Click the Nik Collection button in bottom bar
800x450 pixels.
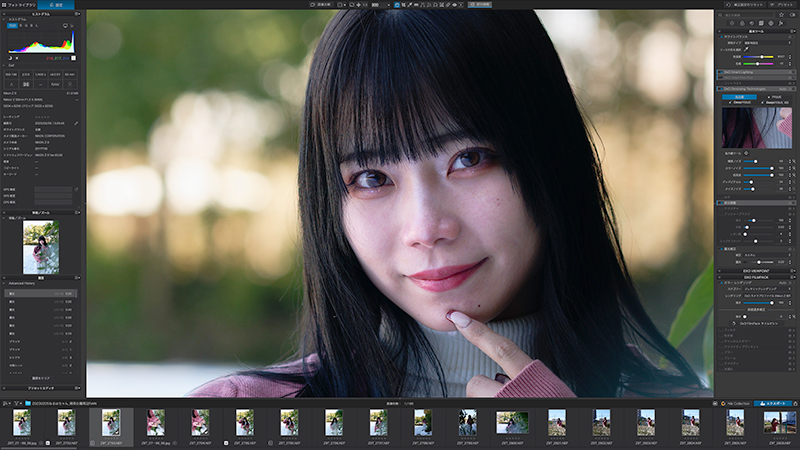tap(736, 403)
